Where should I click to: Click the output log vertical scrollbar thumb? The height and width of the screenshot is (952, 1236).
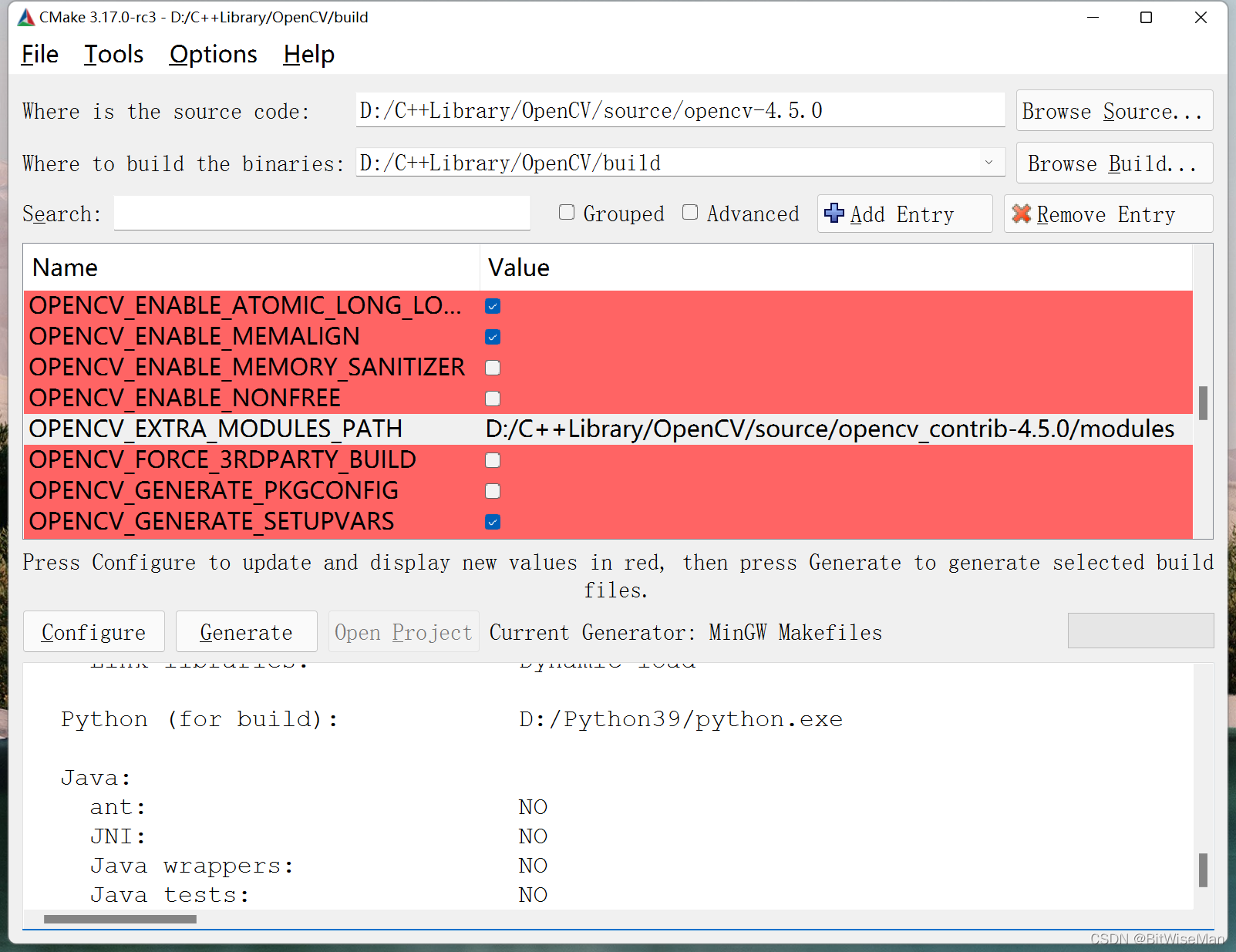(1203, 870)
